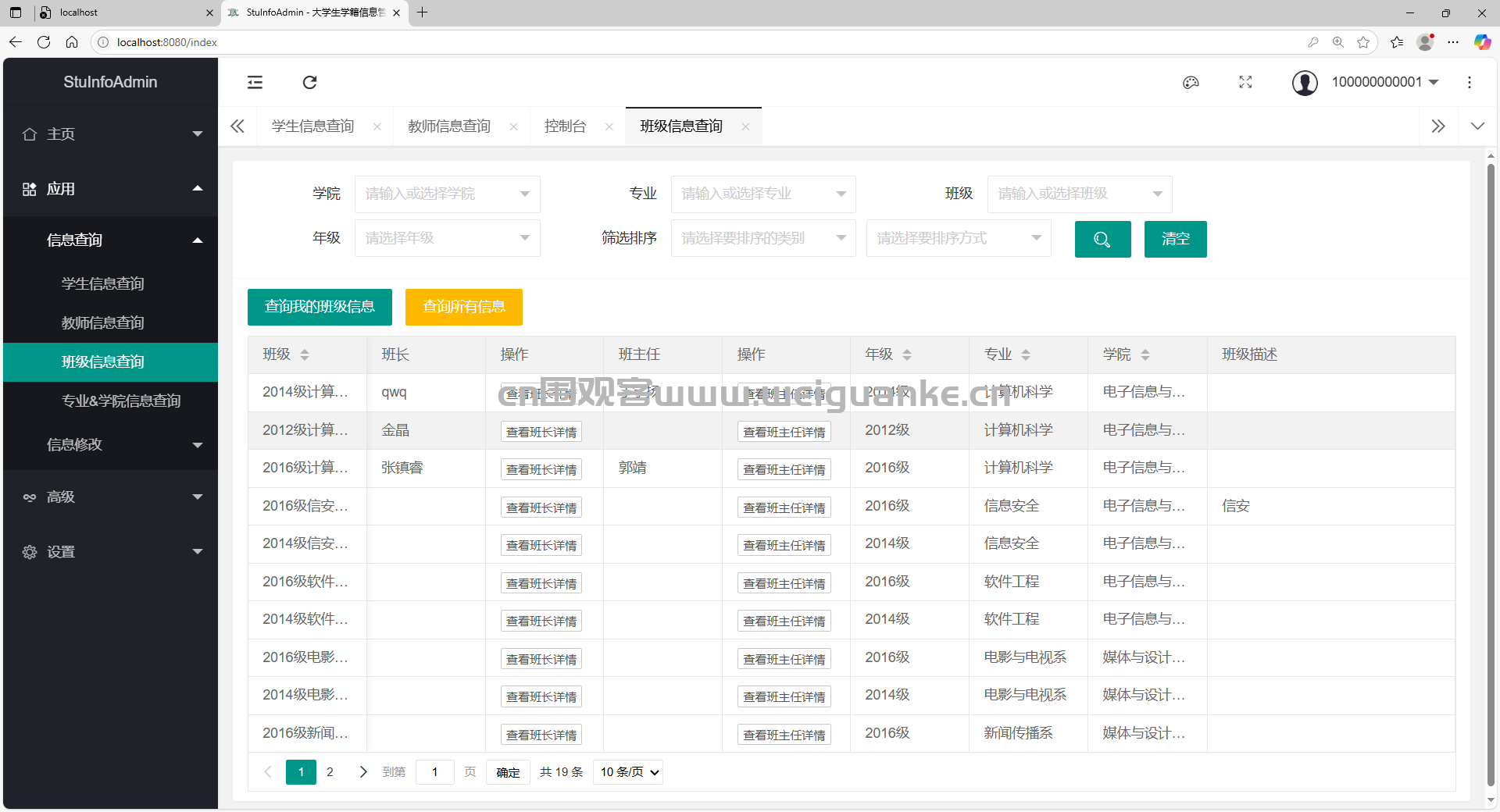
Task: Refresh the page content with the reload icon
Action: [x=309, y=82]
